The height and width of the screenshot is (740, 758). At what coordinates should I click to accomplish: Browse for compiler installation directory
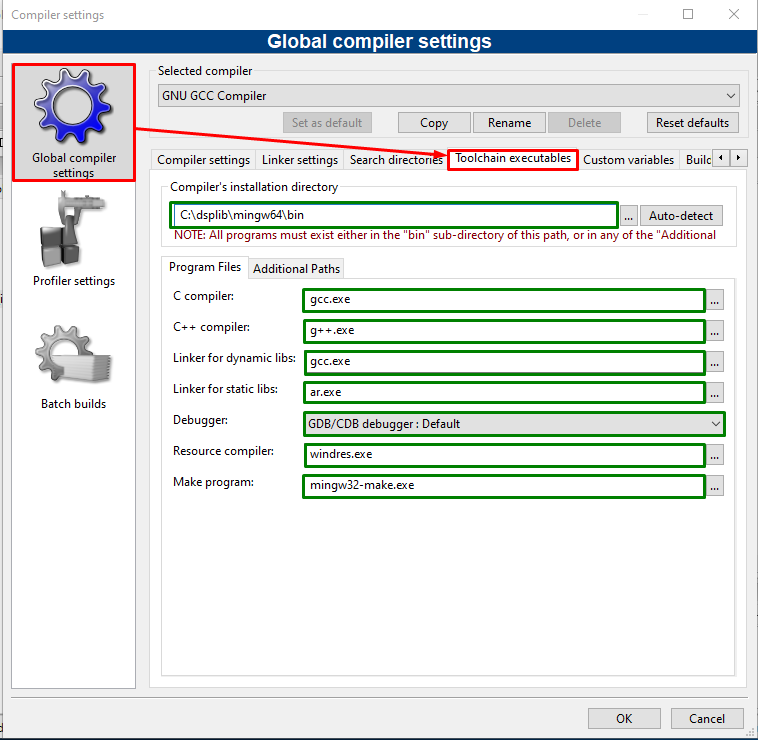coord(628,216)
